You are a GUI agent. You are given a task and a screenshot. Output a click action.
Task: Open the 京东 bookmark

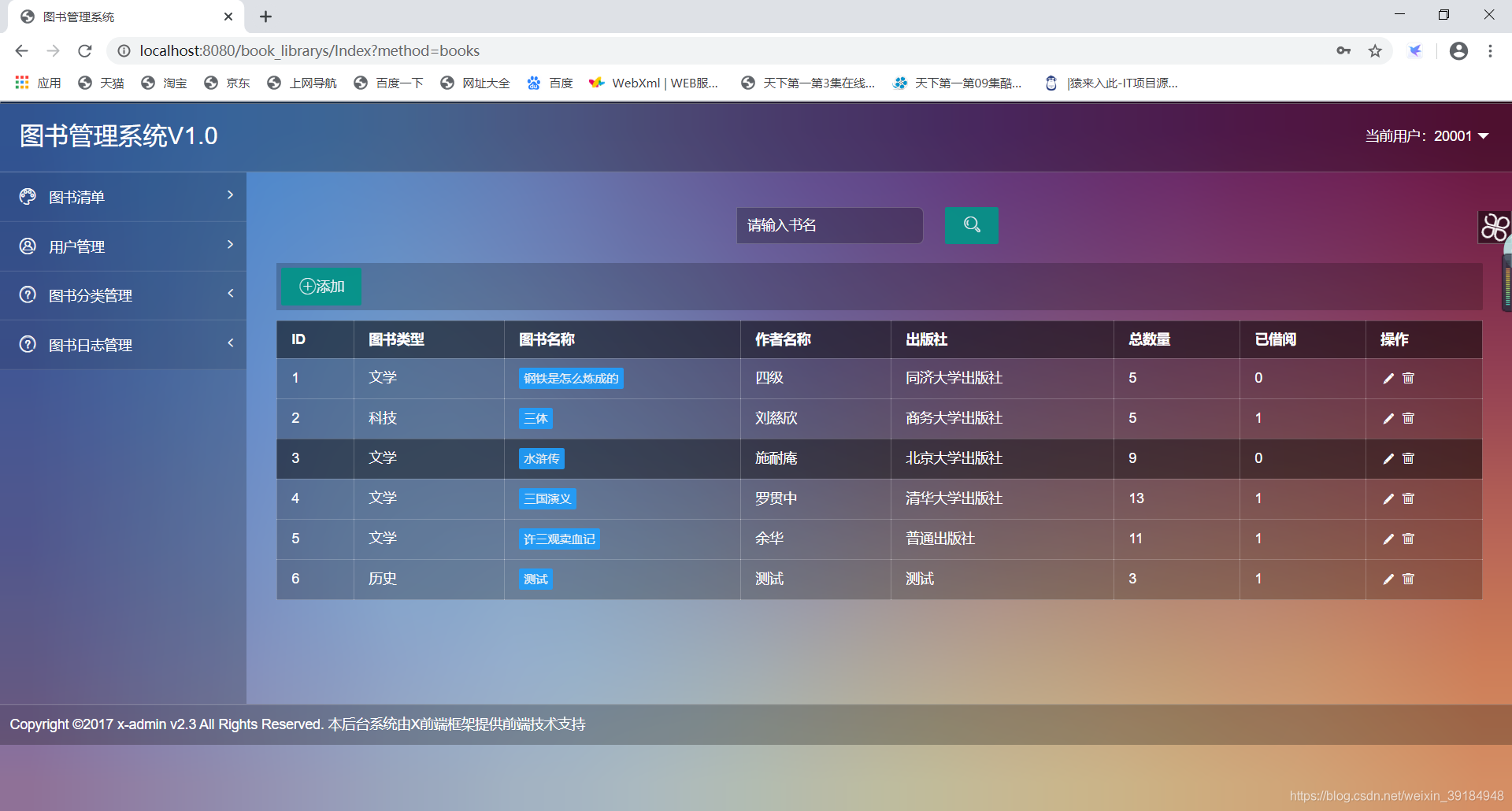[x=227, y=83]
